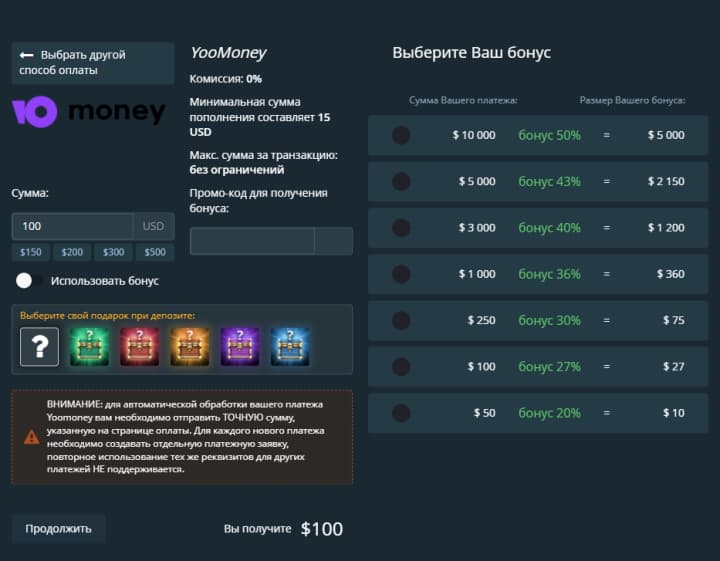Select the $3 000 bonus 40% radio

(401, 228)
